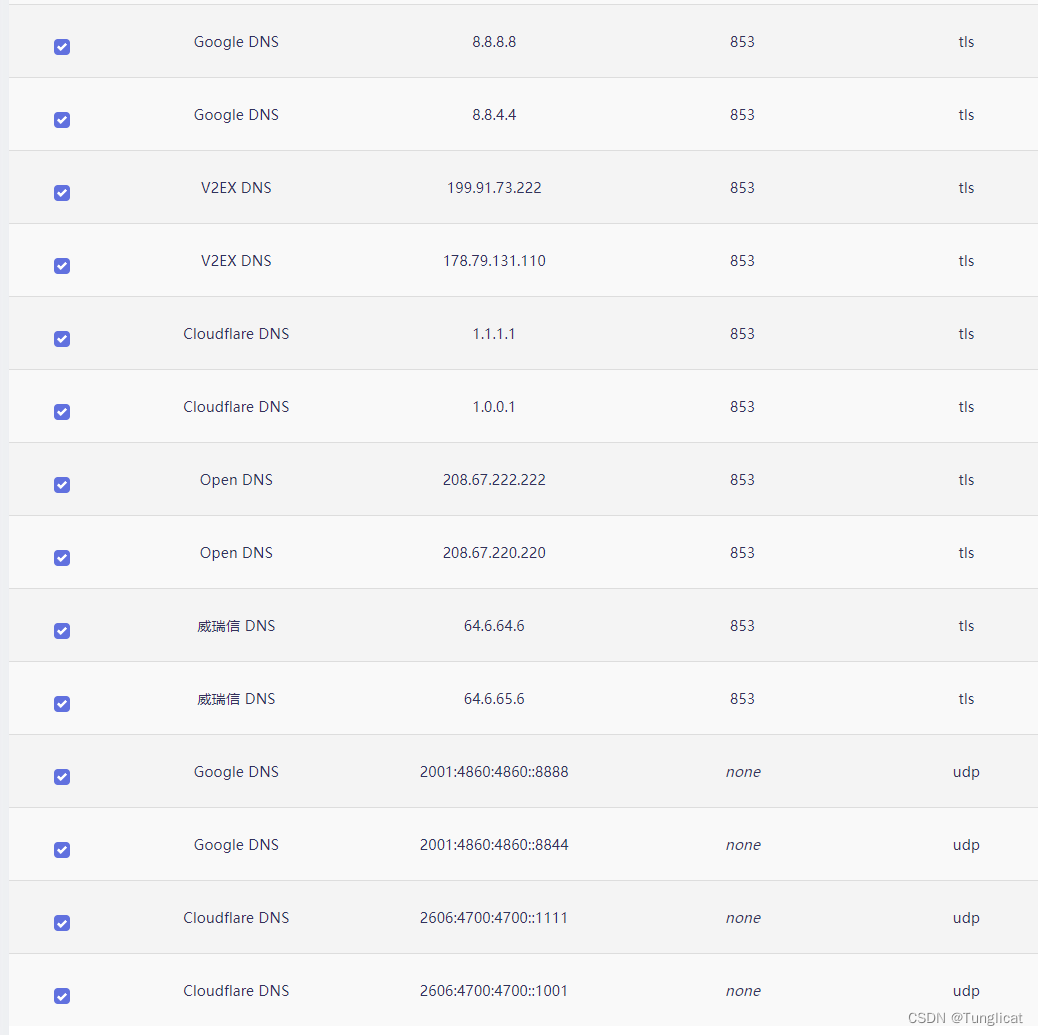Click the Open DNS name in 208.67.222.222 row
Image resolution: width=1038 pixels, height=1035 pixels.
tap(236, 479)
